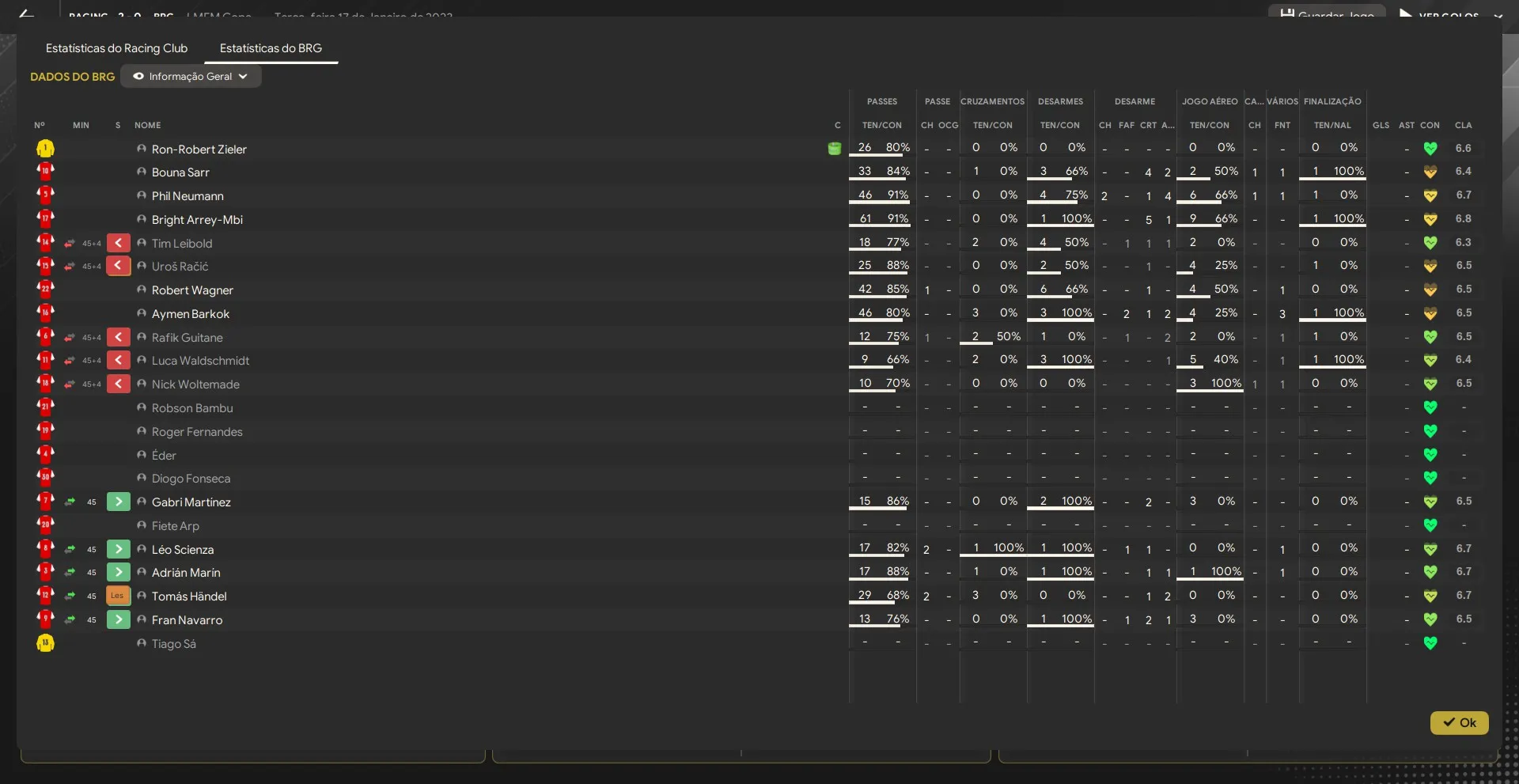The height and width of the screenshot is (784, 1519).
Task: Open Aymen Barkok's player name
Action: [191, 313]
